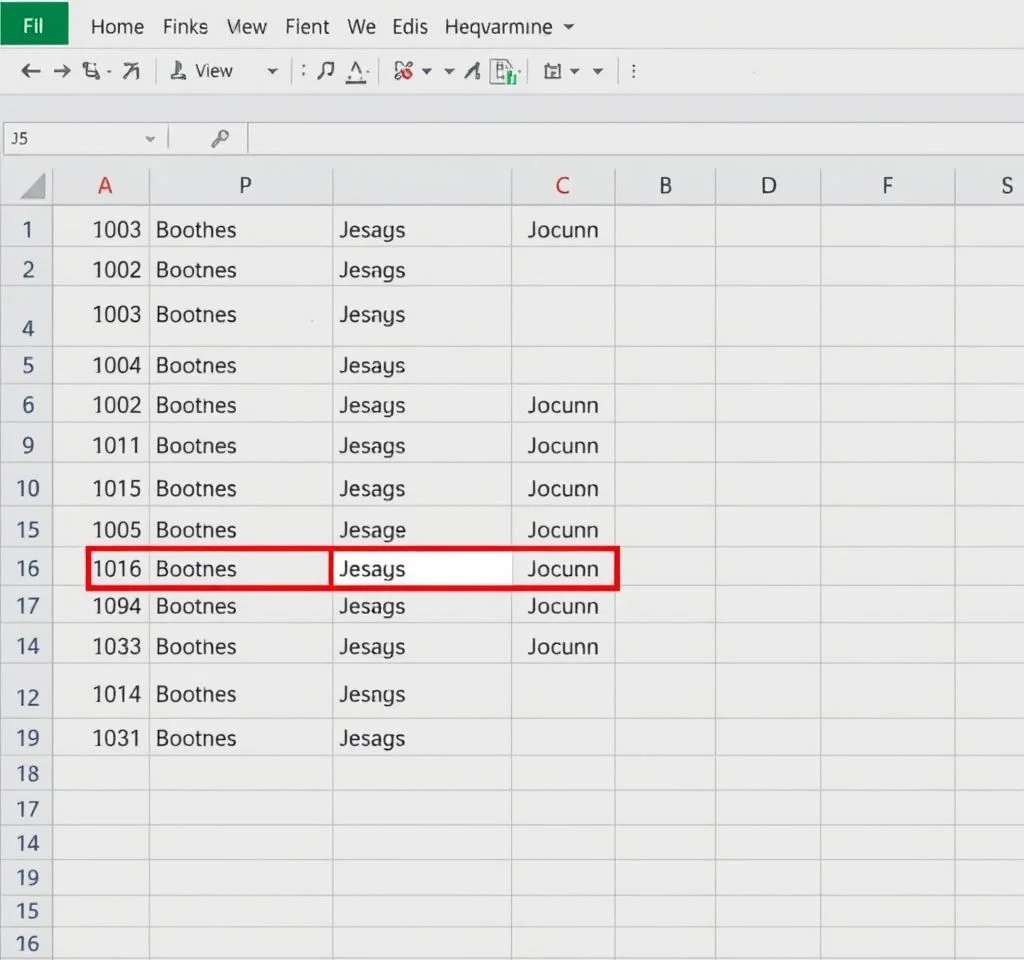
Task: Open the green Fil tab
Action: click(x=34, y=25)
